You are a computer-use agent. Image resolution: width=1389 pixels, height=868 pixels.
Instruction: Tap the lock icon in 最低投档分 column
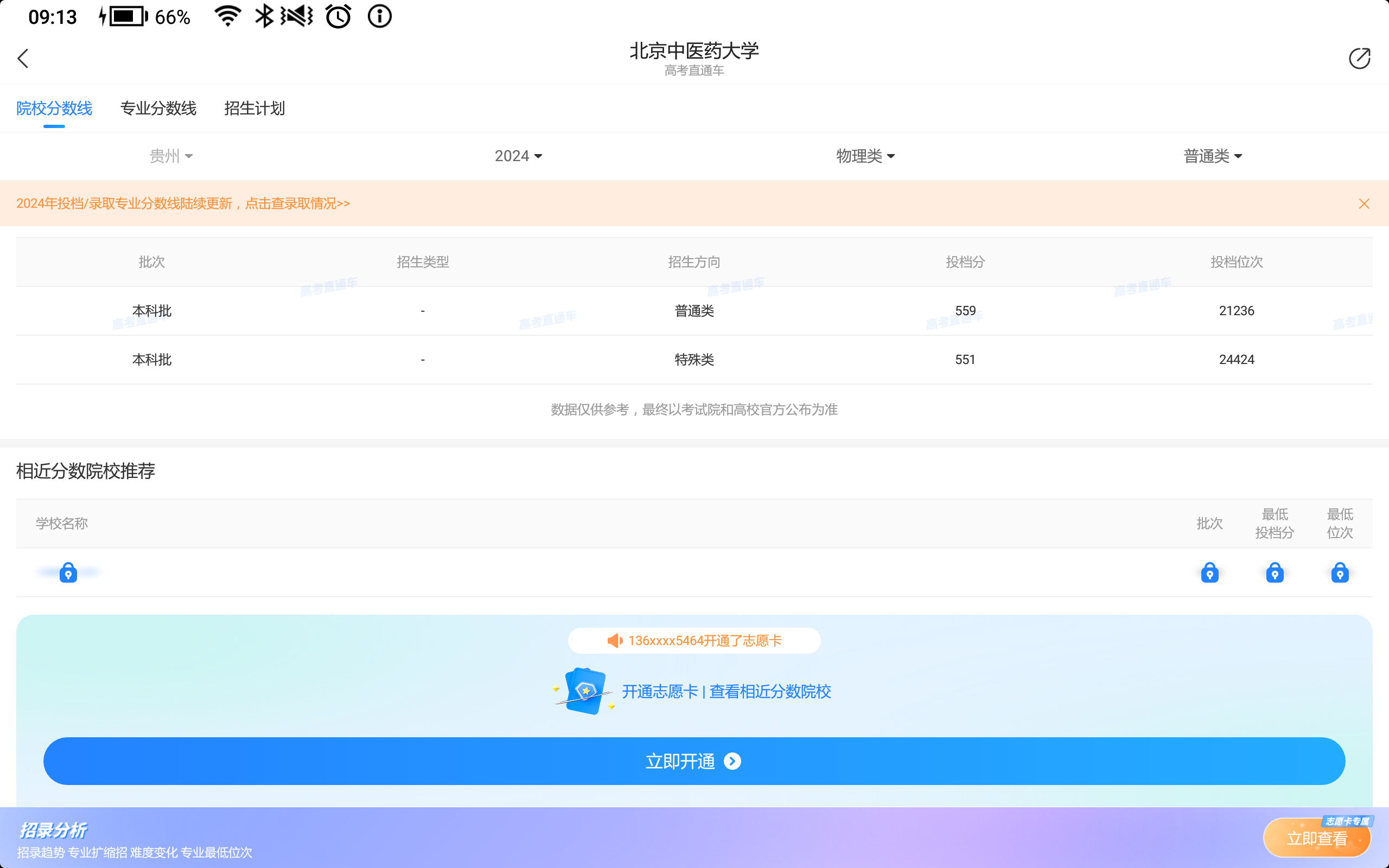(x=1275, y=572)
